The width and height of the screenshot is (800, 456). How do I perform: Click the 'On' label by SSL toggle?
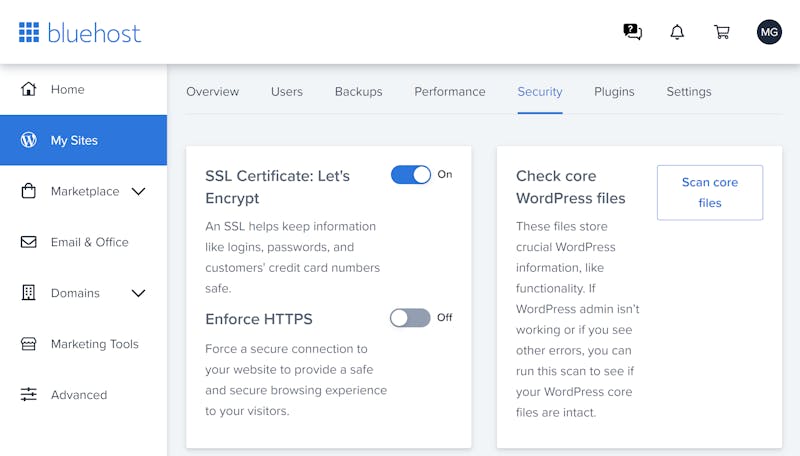click(445, 174)
